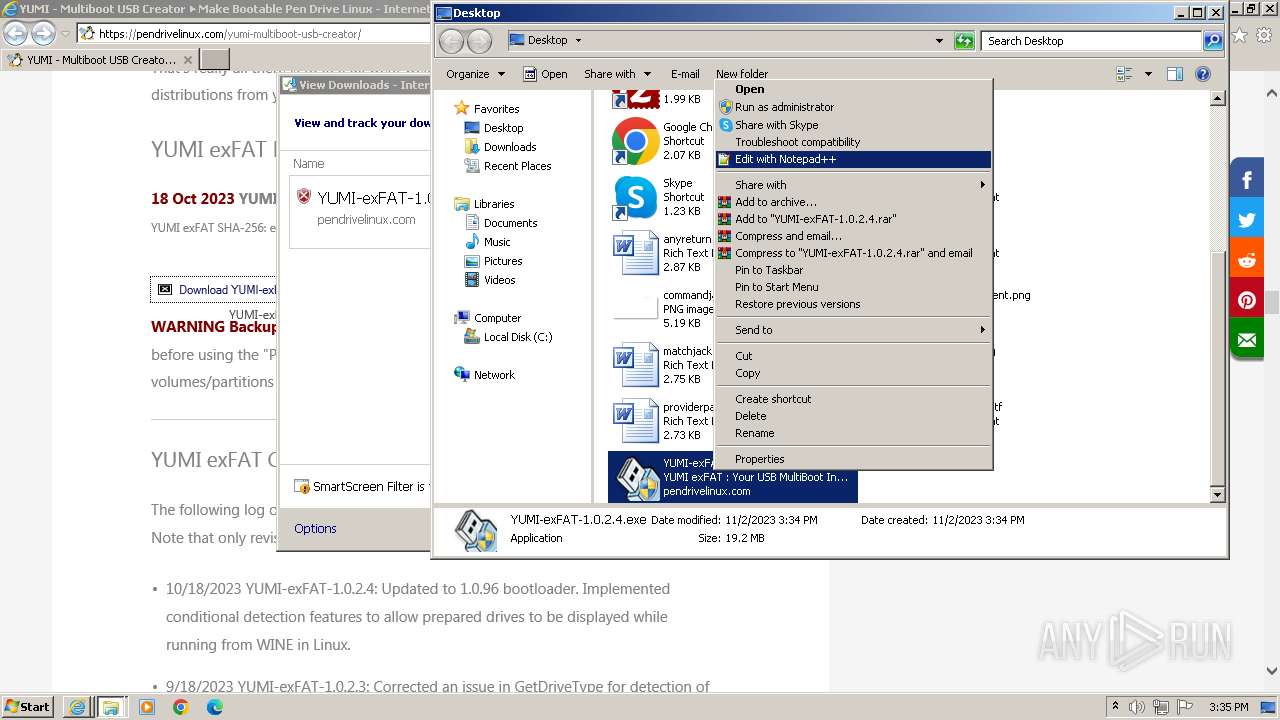Click Microsoft Edge taskbar icon

[x=215, y=707]
